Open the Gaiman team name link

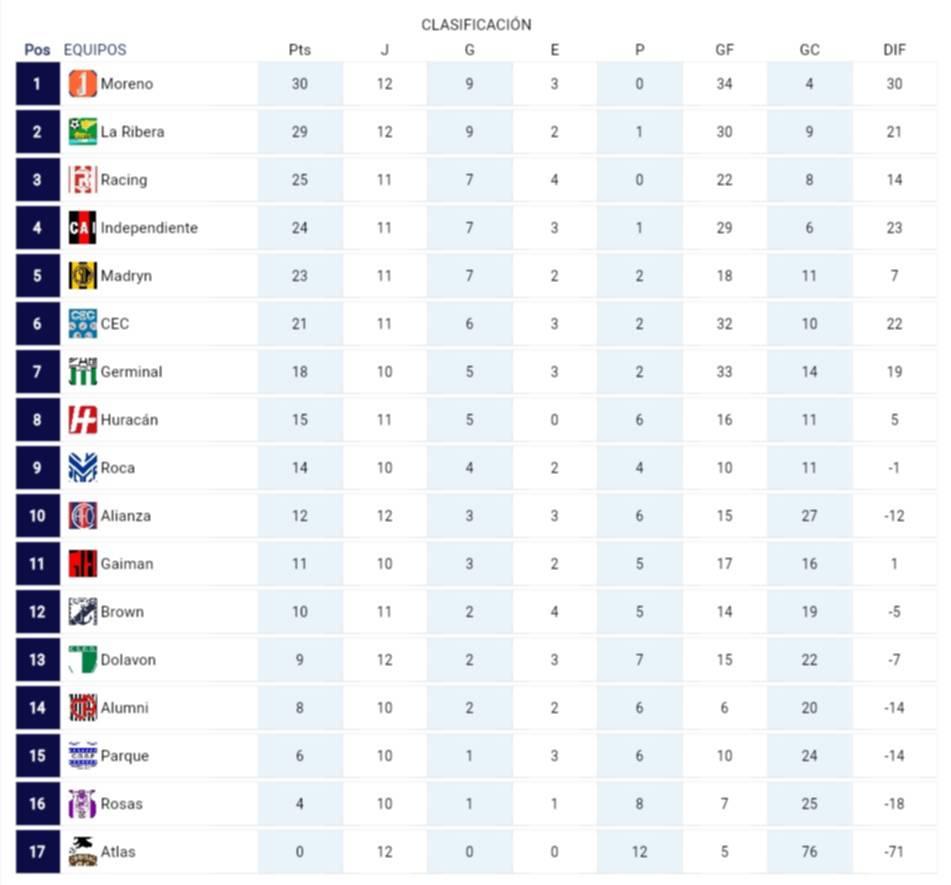pos(127,564)
